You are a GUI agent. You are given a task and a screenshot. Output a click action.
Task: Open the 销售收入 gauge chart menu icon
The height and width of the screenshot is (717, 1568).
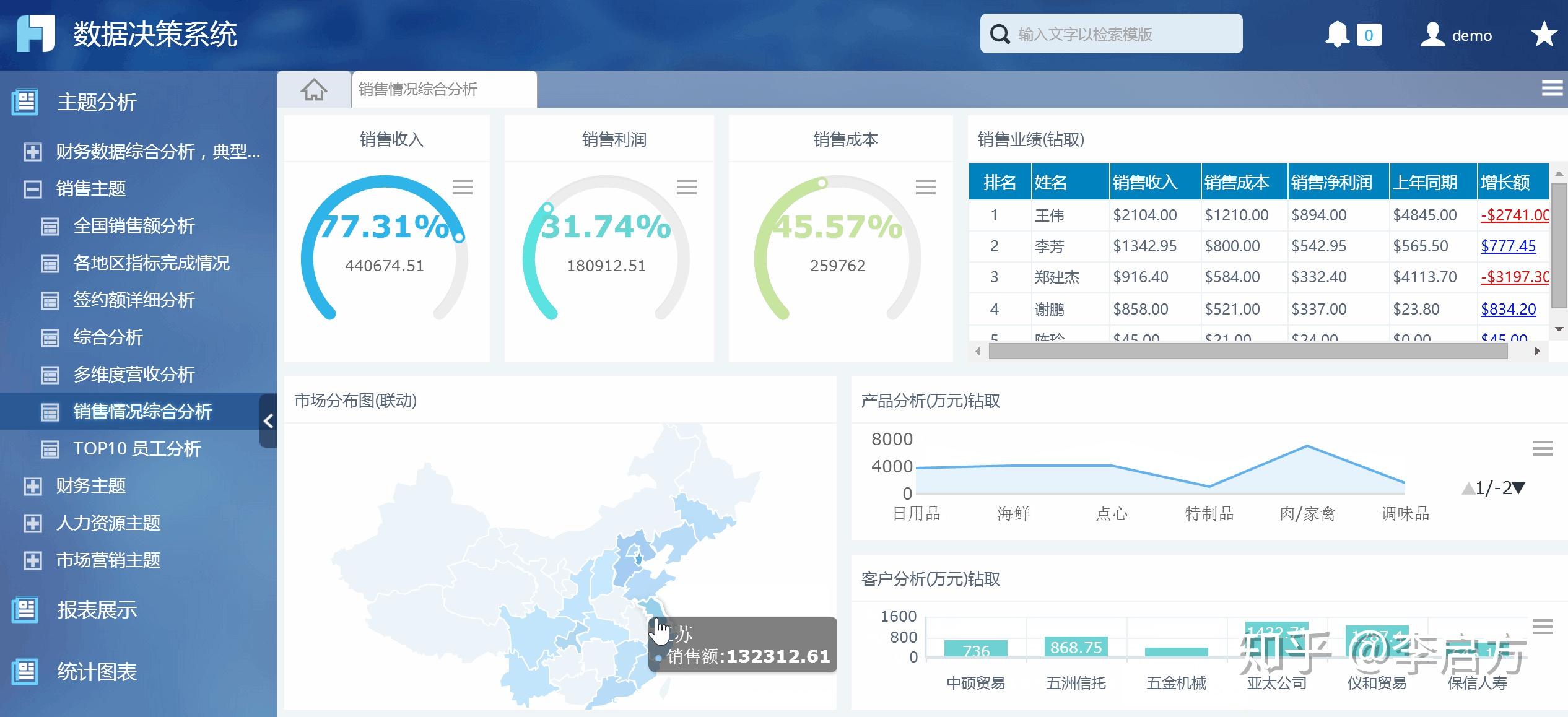[x=463, y=186]
